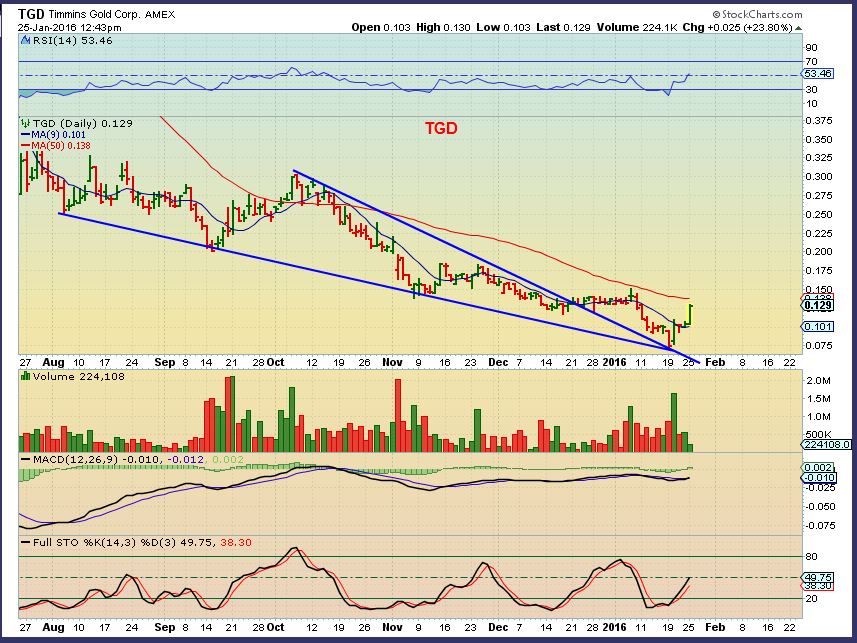Click the 'Chg +0.025 (+23.80%)' header value
Viewport: 857px width, 643px height.
point(737,27)
